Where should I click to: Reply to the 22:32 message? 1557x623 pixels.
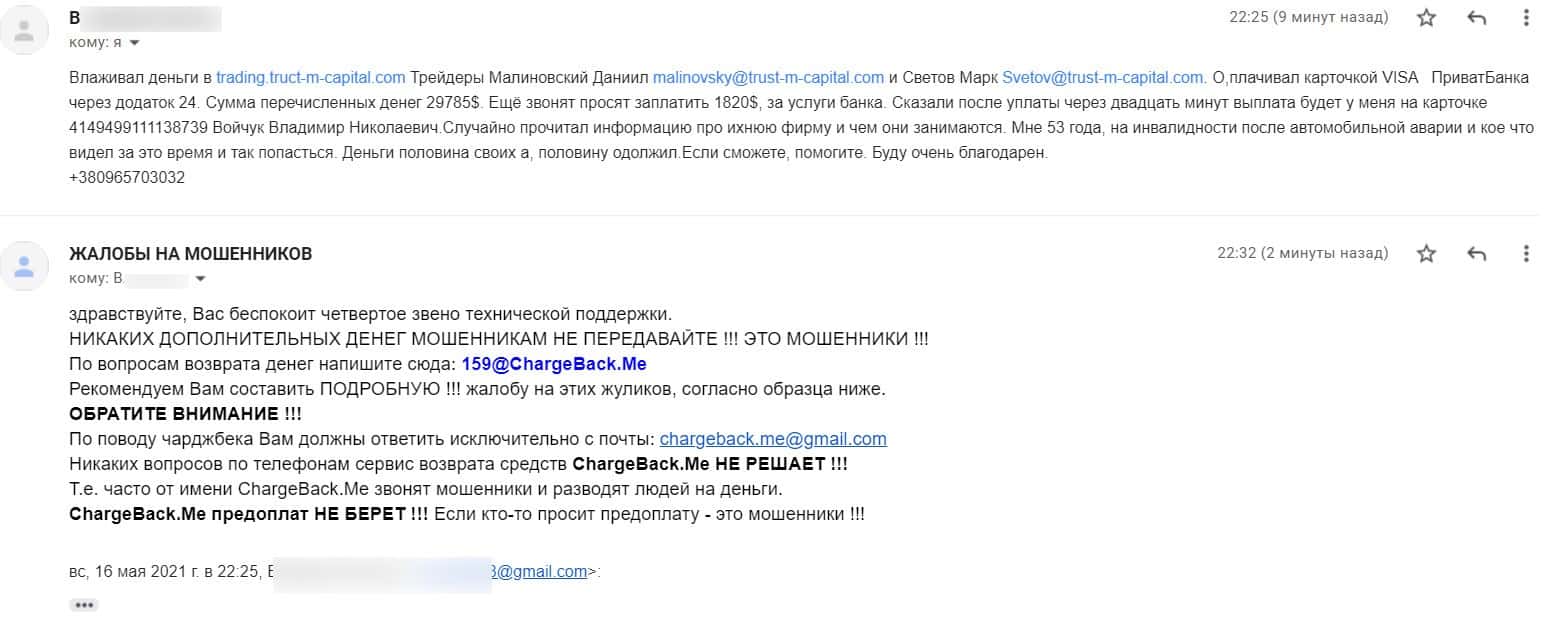(x=1476, y=254)
